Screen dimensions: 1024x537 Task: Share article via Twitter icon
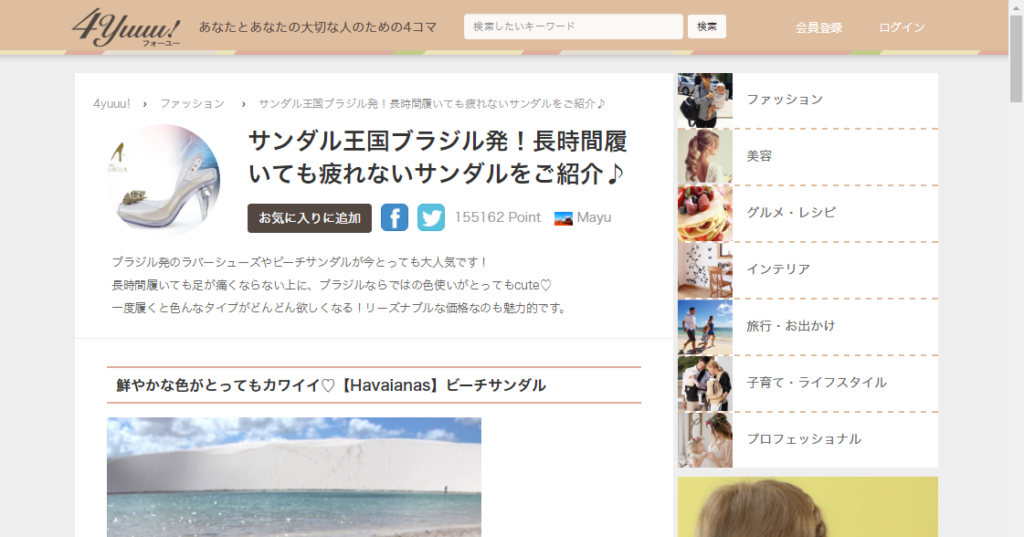[x=431, y=218]
